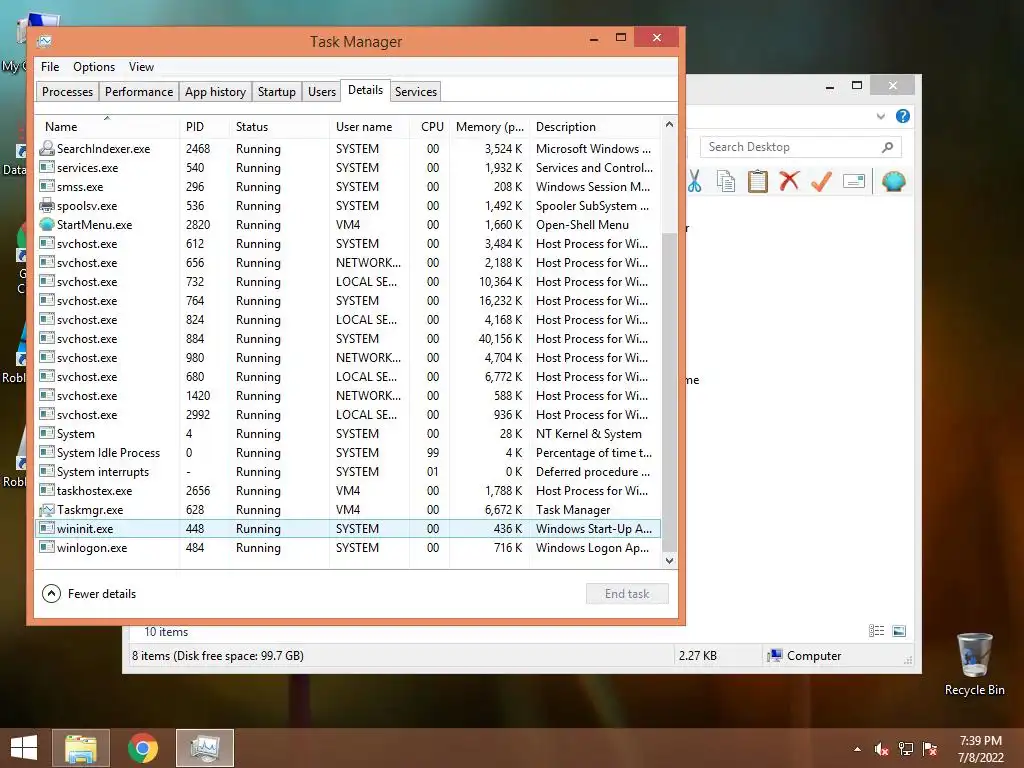Select the smss.exe process row
Image resolution: width=1024 pixels, height=768 pixels.
point(349,187)
